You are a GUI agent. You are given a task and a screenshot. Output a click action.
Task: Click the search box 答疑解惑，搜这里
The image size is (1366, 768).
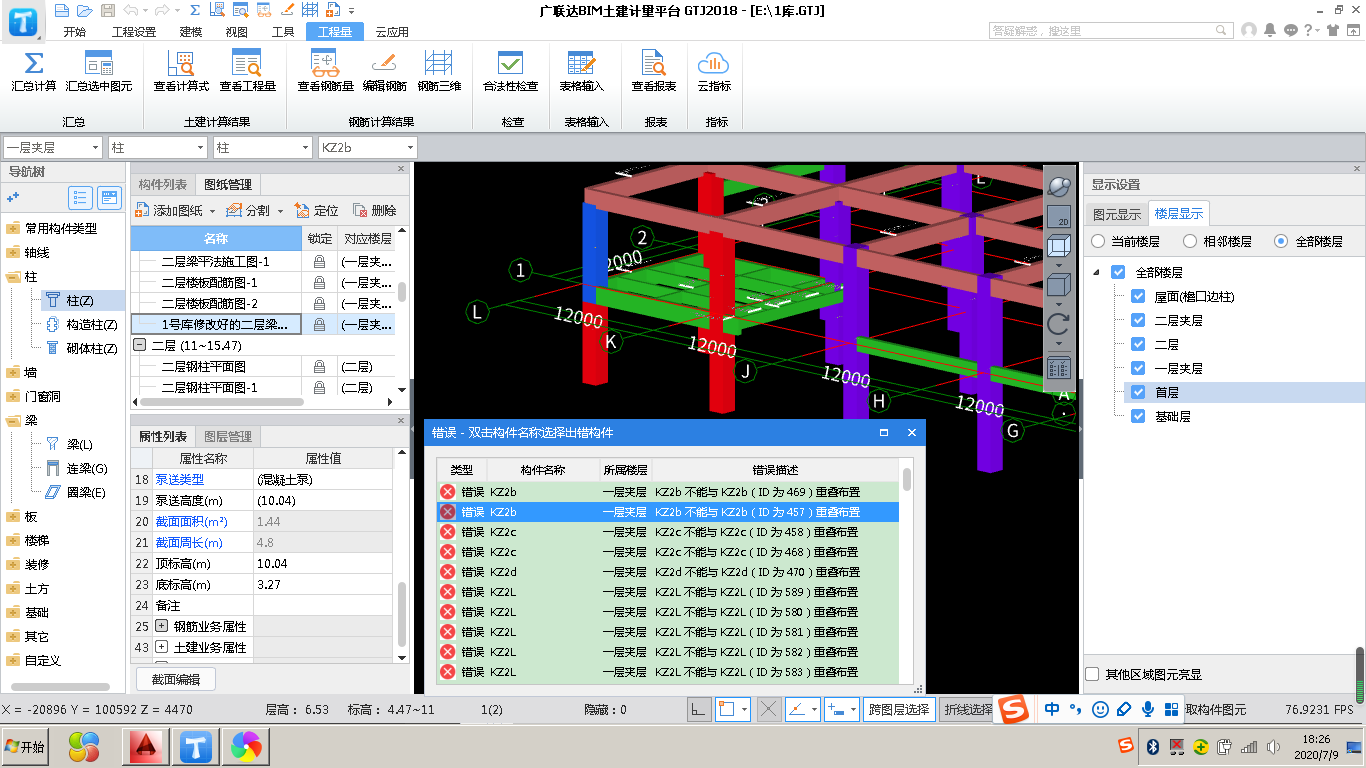click(x=1112, y=30)
